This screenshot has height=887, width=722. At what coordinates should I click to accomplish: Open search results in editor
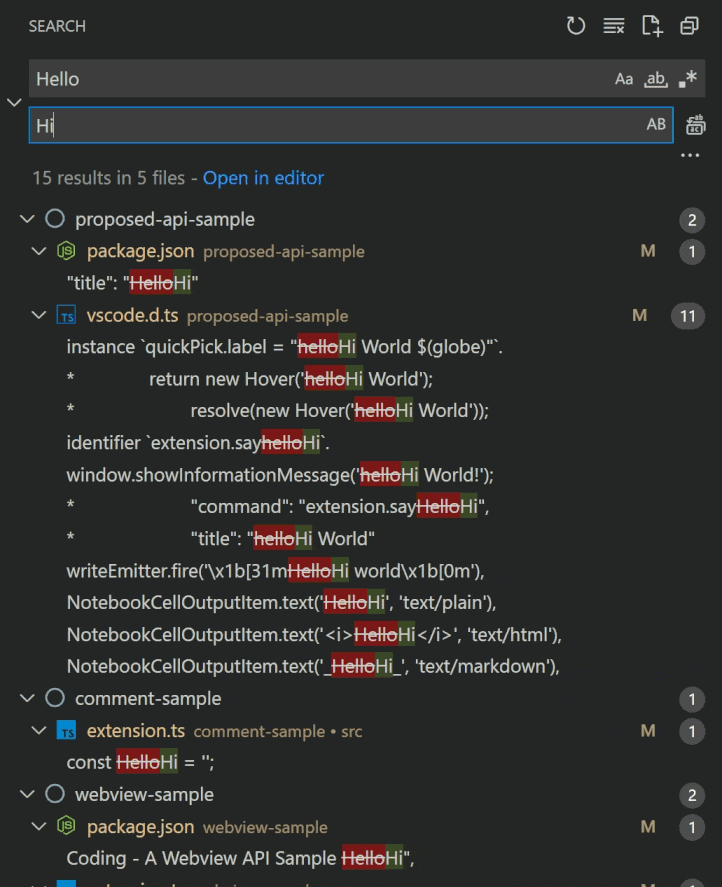263,178
